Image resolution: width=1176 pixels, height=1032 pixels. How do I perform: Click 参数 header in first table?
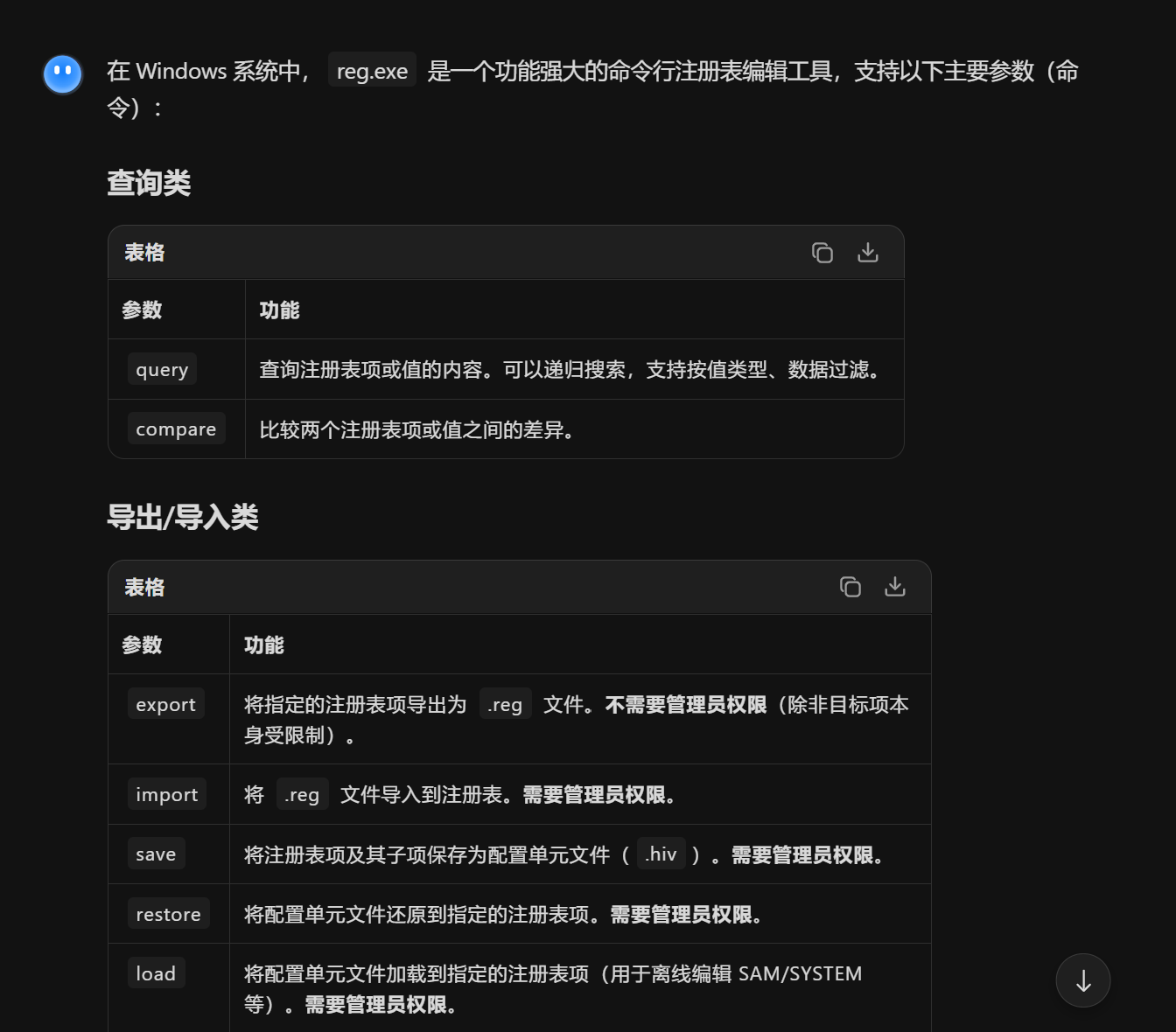point(142,310)
